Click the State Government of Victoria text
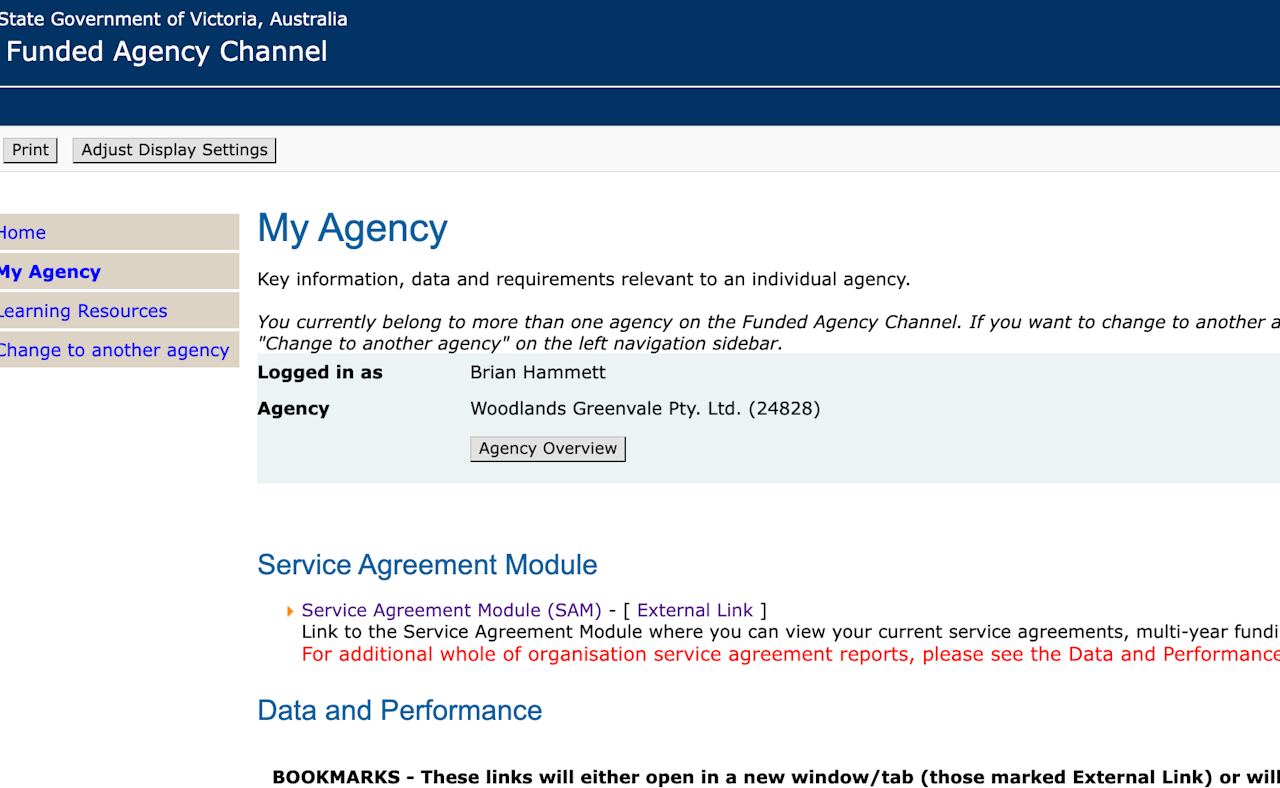Image resolution: width=1280 pixels, height=788 pixels. [x=174, y=19]
